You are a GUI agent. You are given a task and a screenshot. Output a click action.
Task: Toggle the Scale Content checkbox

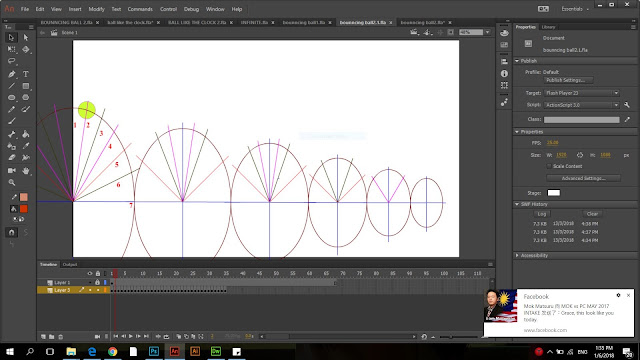549,166
